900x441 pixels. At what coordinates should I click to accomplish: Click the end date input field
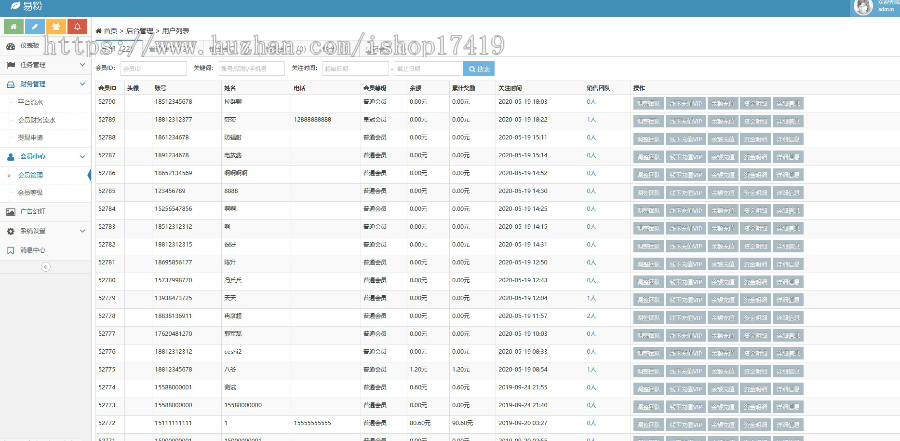428,68
